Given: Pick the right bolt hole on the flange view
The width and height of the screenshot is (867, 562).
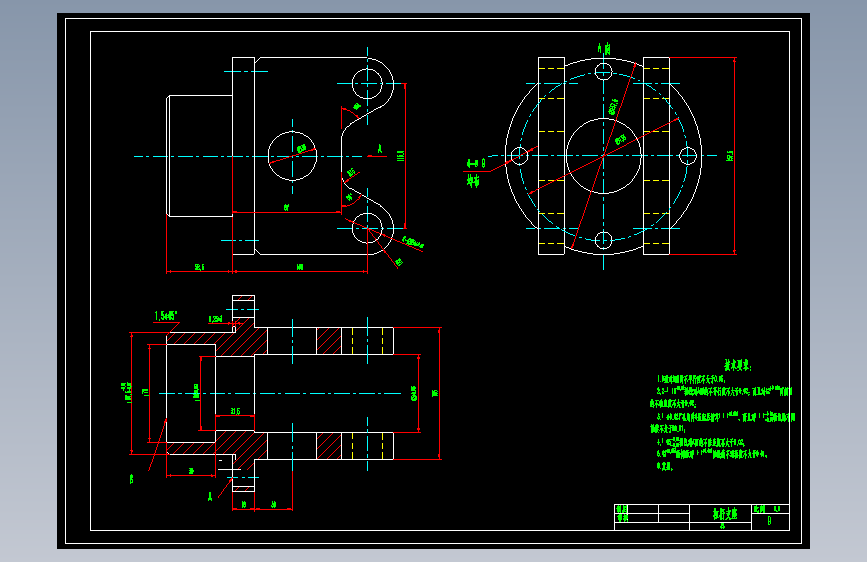Looking at the screenshot, I should coord(688,156).
